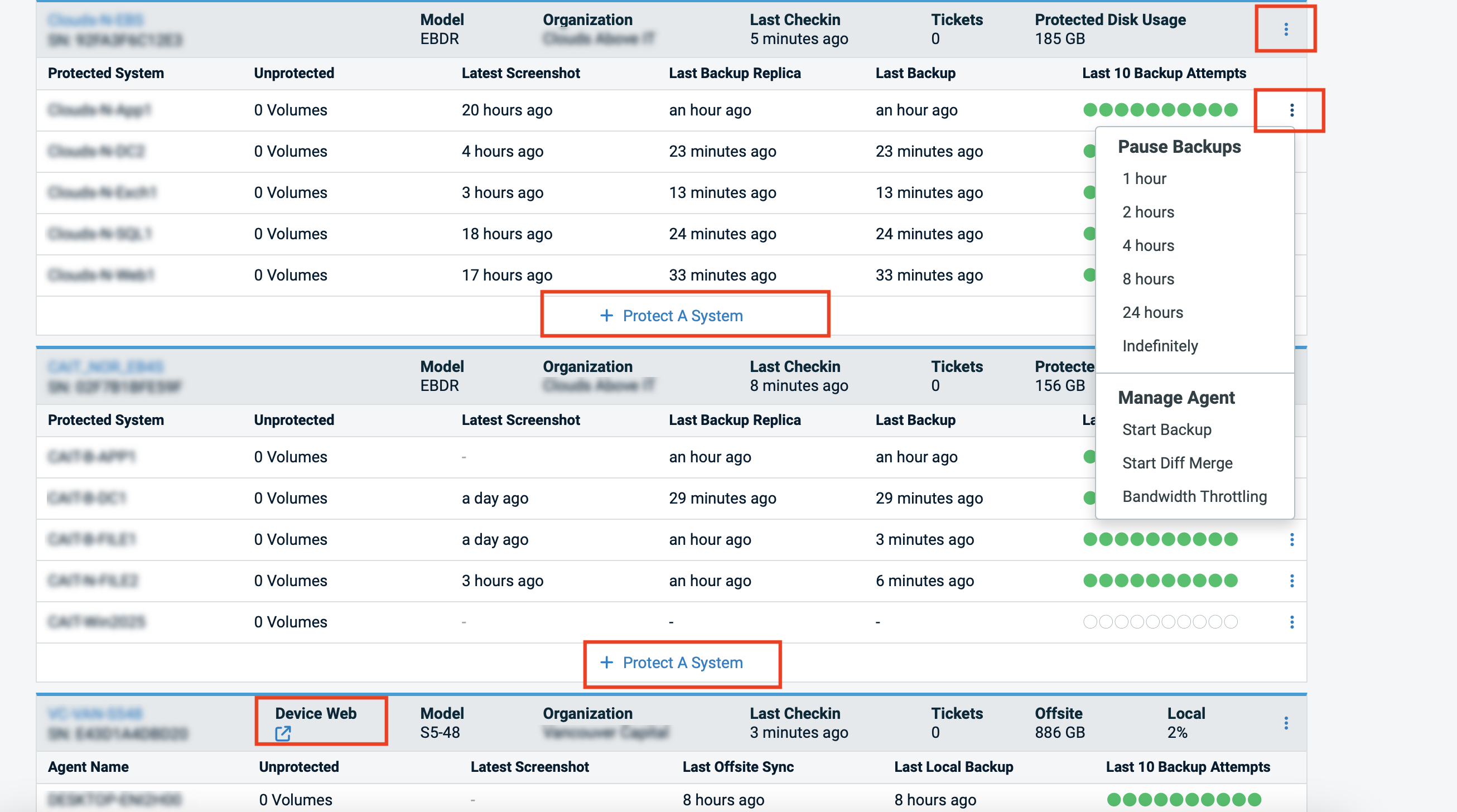
Task: Click first device name link with 185 GB usage
Action: pos(95,21)
